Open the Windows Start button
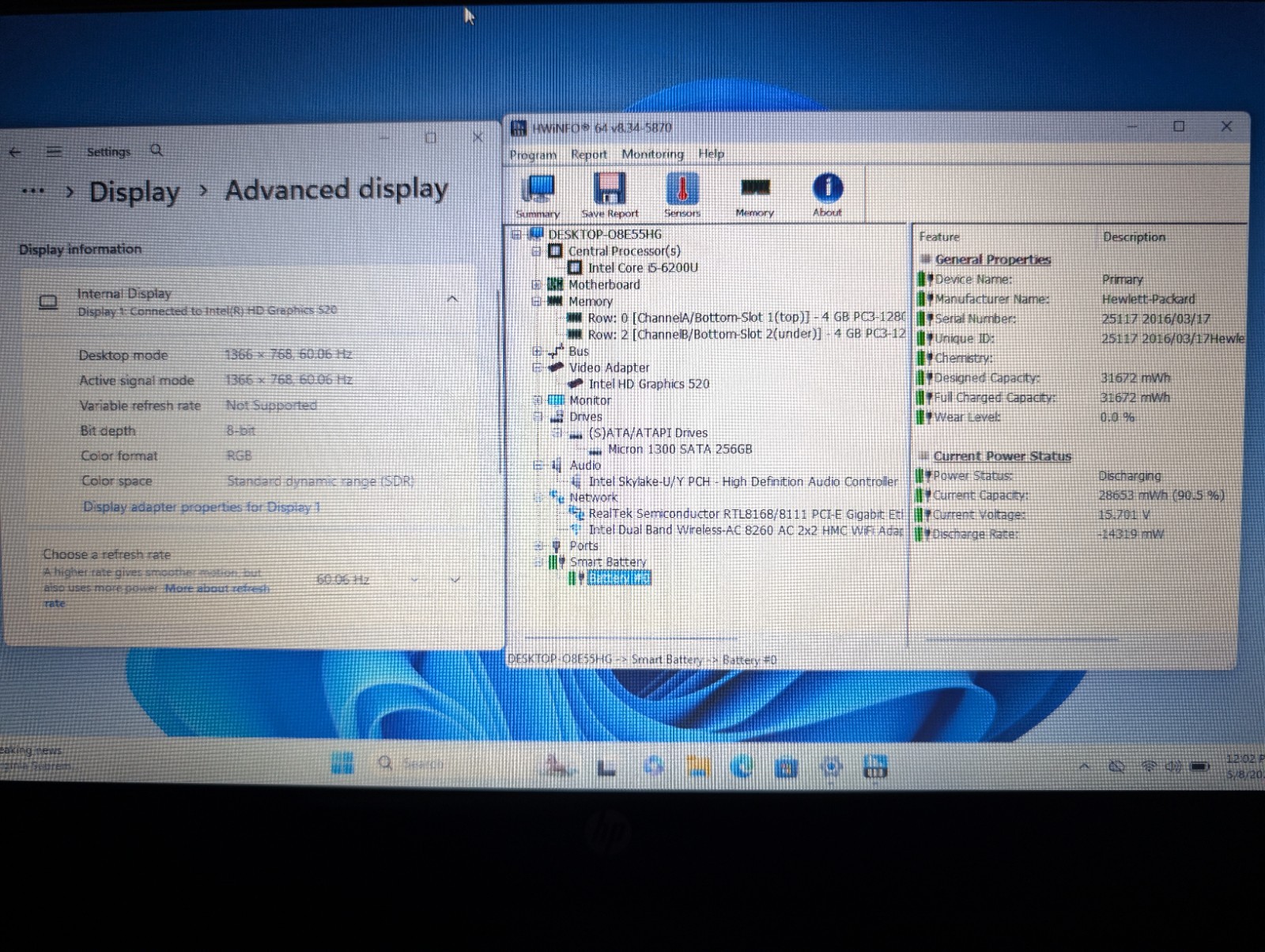 point(342,764)
